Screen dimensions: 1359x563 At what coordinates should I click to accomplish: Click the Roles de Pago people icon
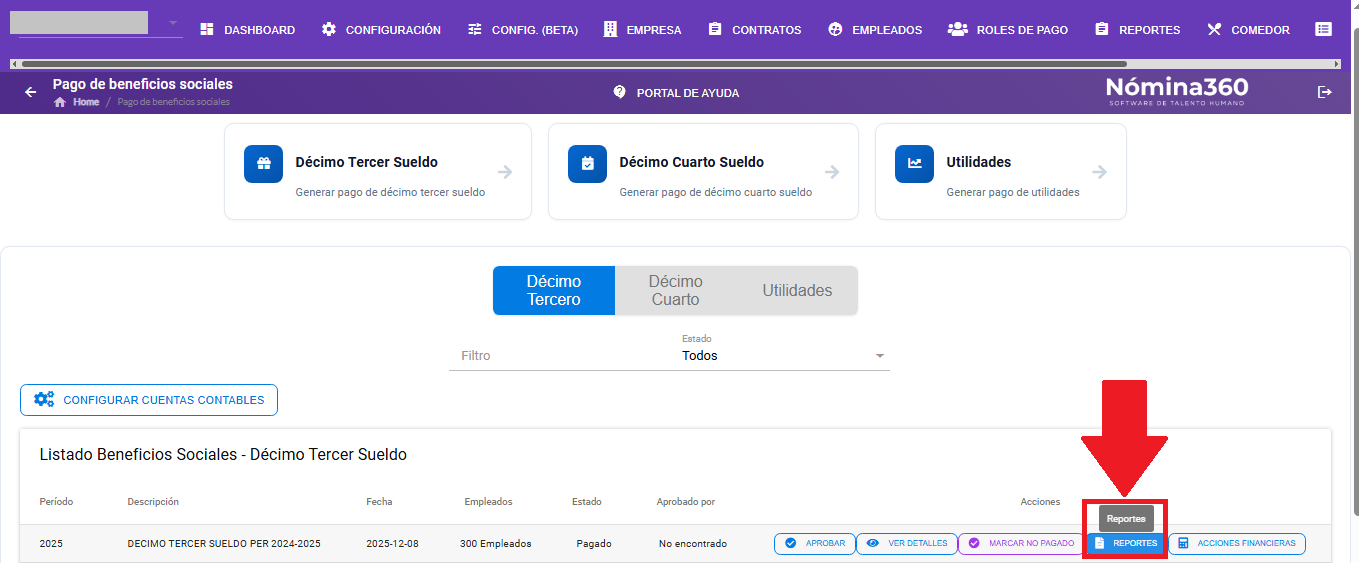pos(958,30)
